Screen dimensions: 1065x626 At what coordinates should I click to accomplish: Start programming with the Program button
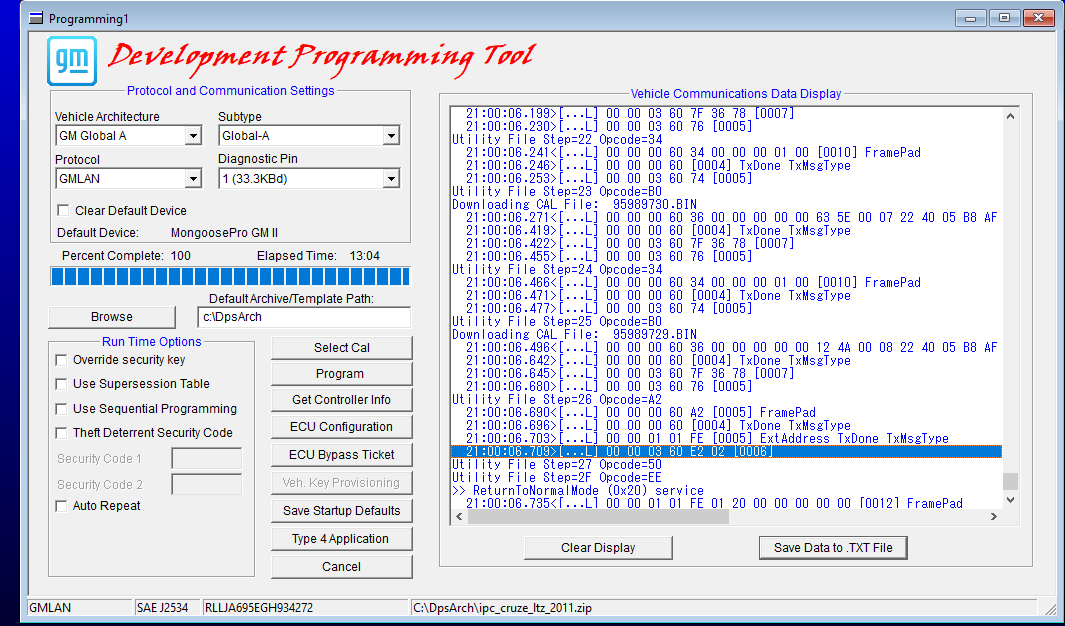(x=342, y=374)
